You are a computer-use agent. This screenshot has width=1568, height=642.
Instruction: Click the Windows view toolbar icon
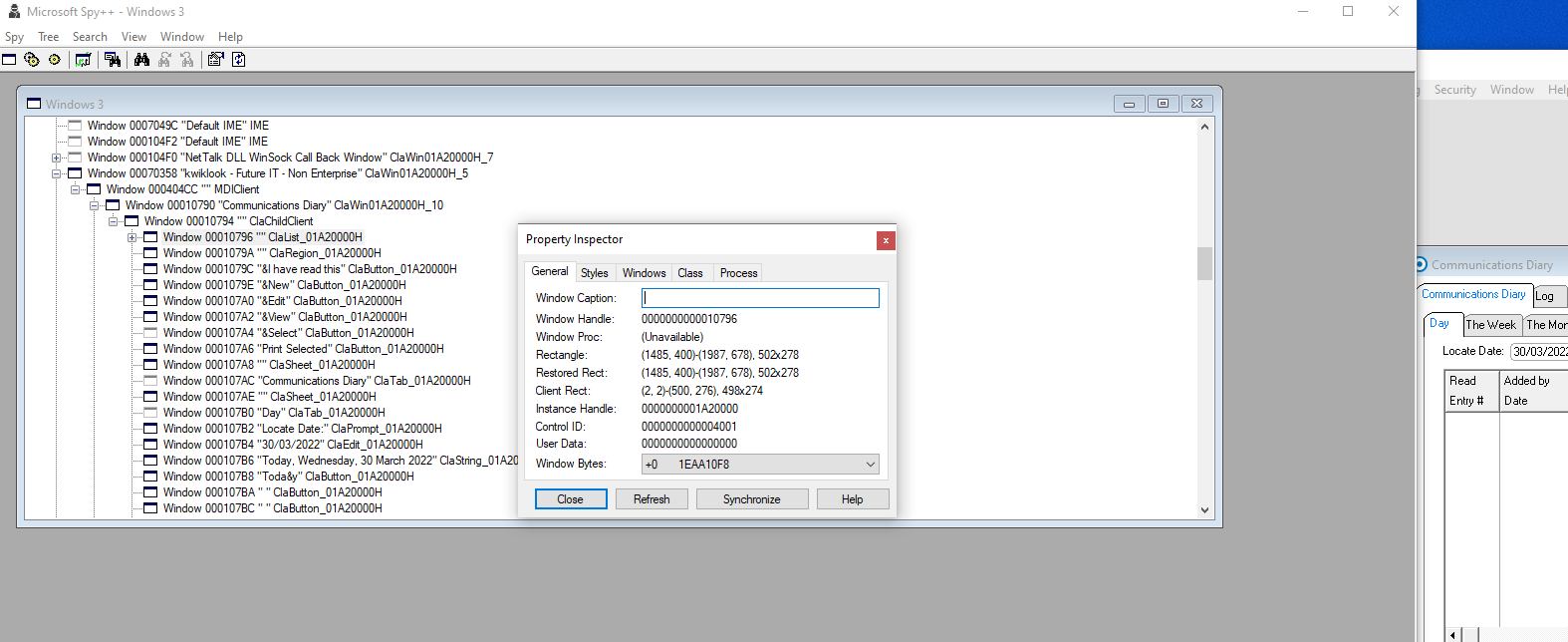click(9, 60)
